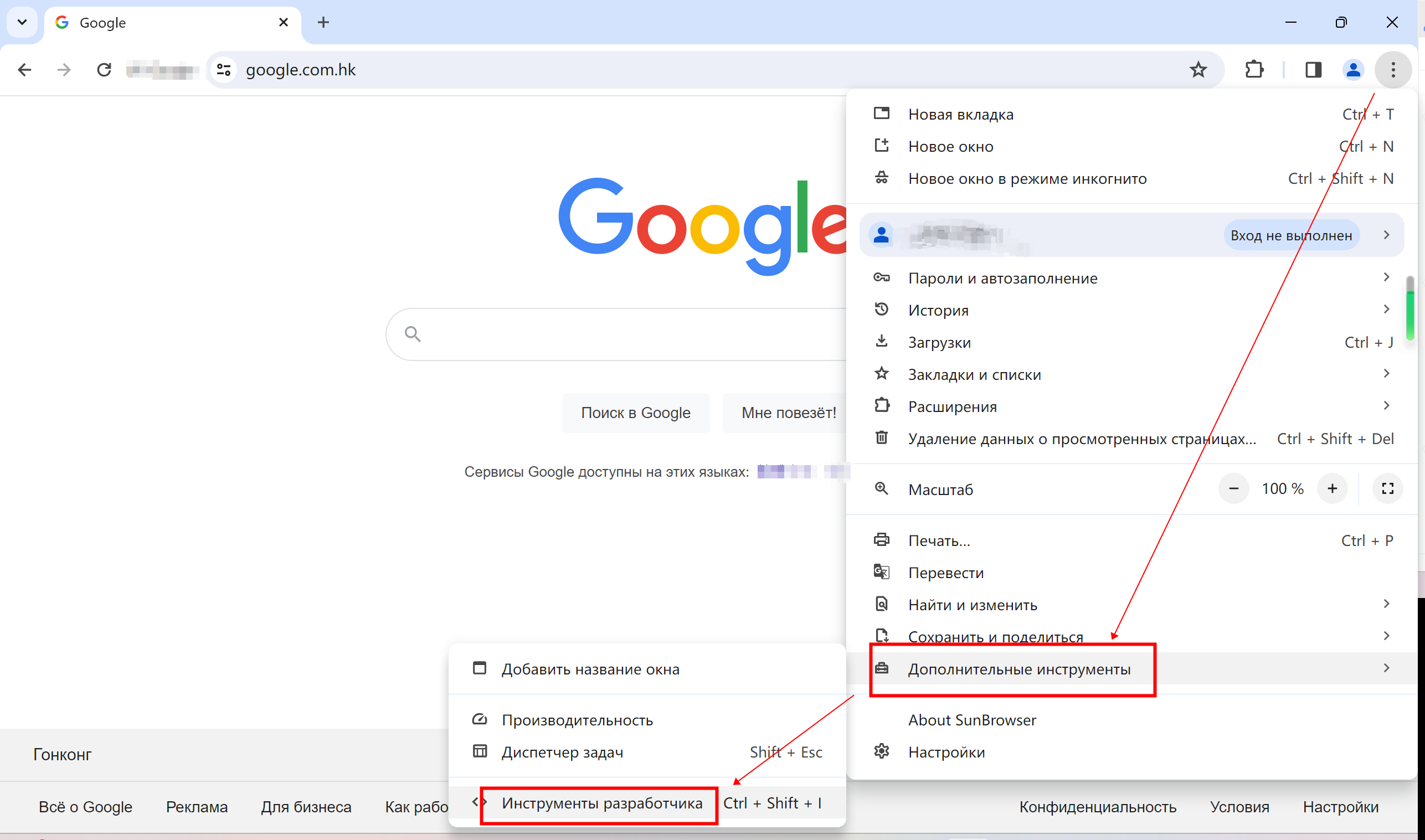Click Для бизнеса footer link
The height and width of the screenshot is (840, 1425).
coord(306,807)
